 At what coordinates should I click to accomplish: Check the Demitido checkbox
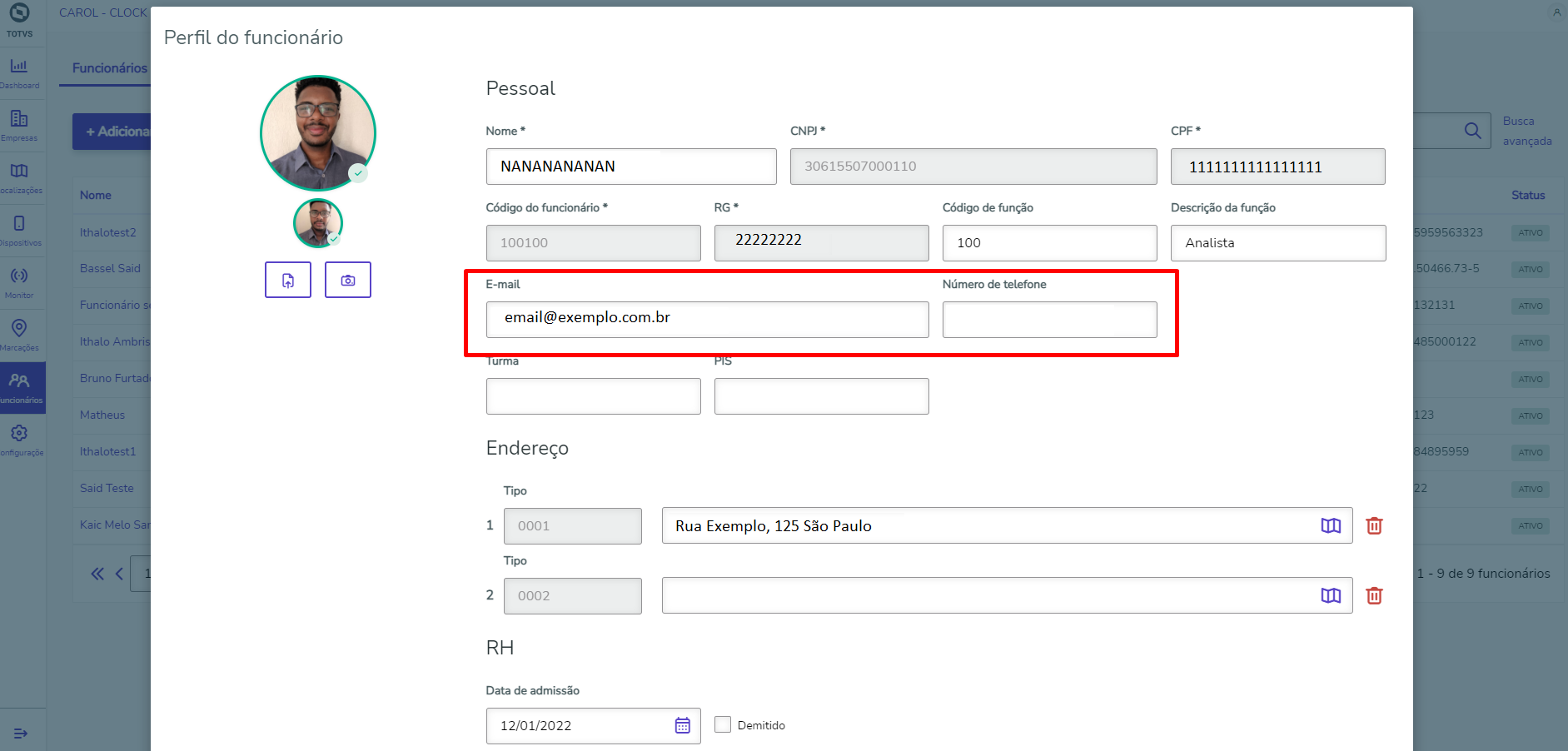pyautogui.click(x=723, y=724)
